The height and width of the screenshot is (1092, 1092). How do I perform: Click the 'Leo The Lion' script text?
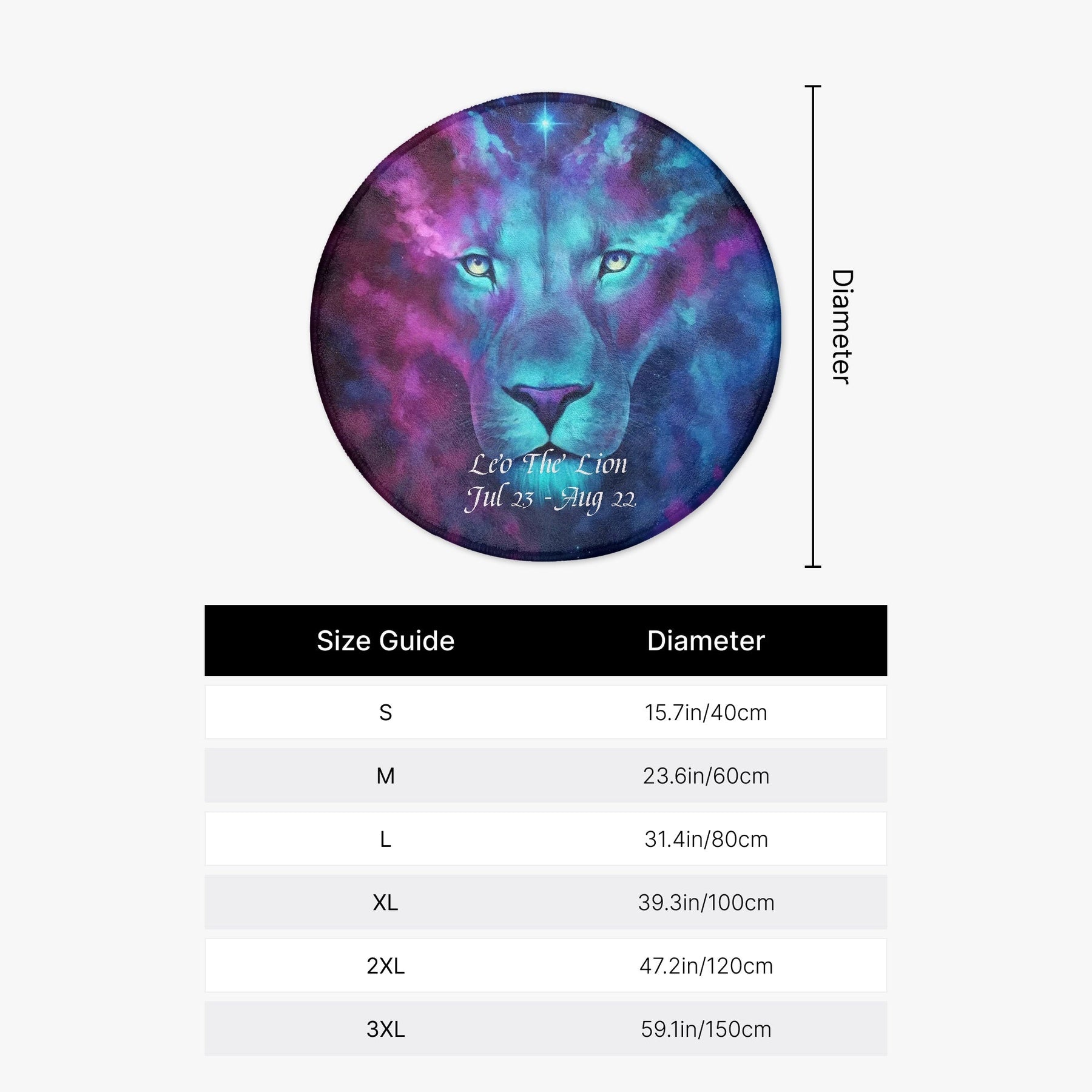tap(548, 465)
